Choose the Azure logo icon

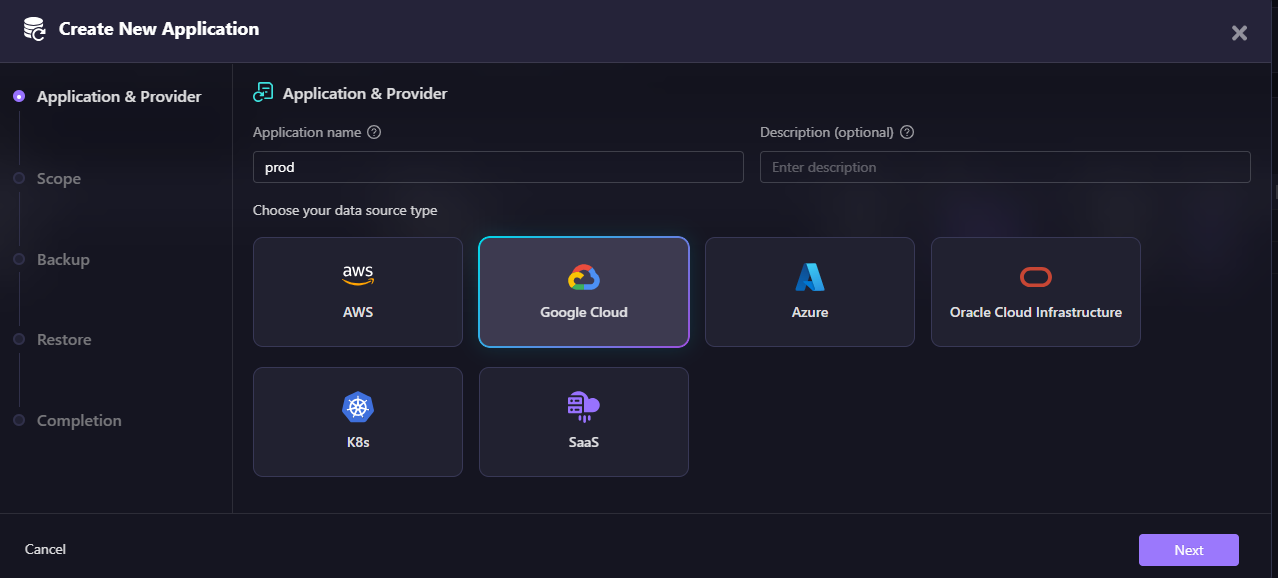click(810, 277)
